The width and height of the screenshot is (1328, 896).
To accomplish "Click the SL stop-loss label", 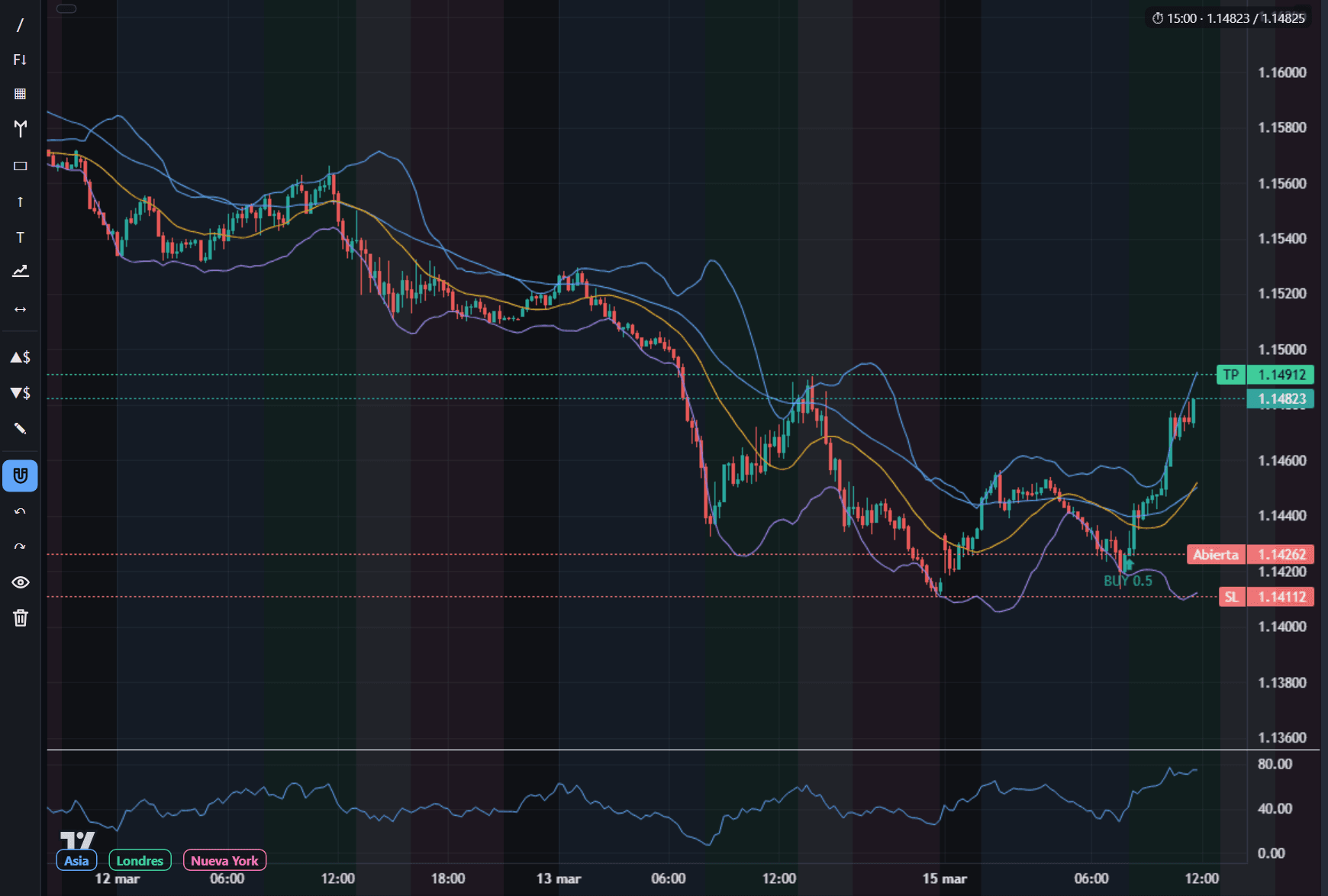I will pos(1232,597).
